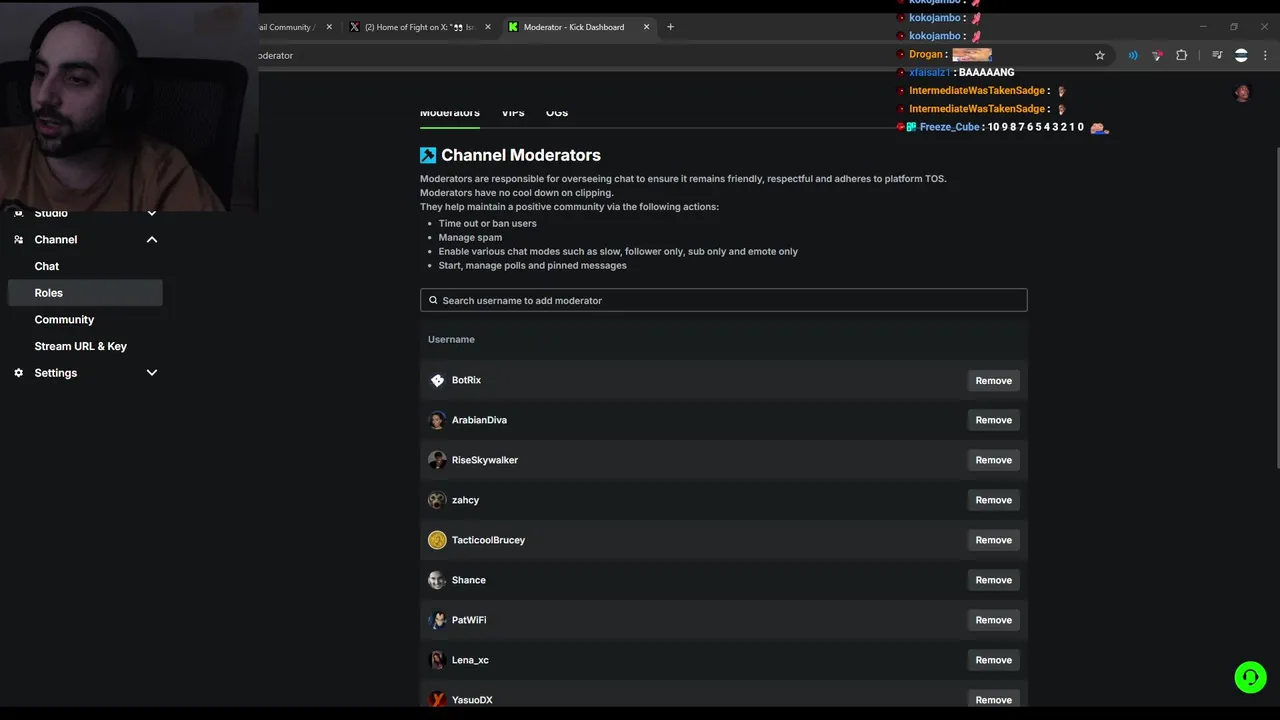The width and height of the screenshot is (1280, 720).
Task: Click the BotRix username
Action: 466,380
